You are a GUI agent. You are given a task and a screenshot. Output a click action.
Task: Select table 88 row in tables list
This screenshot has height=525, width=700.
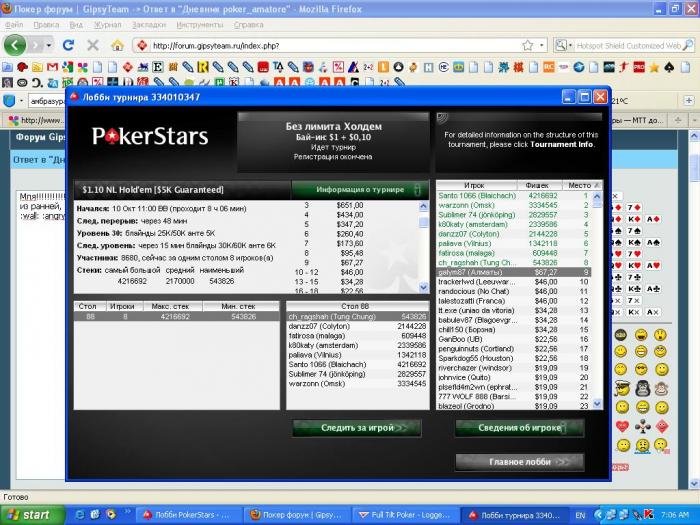tap(177, 317)
